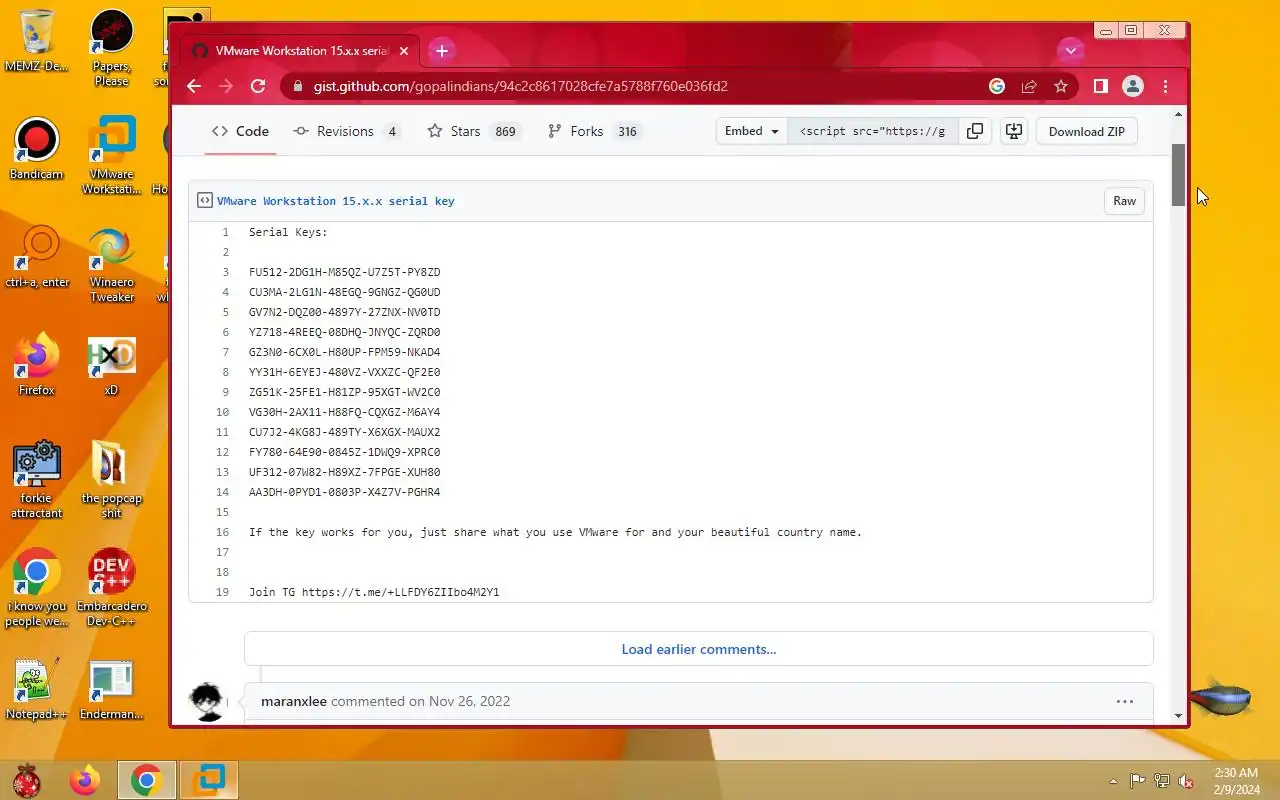Open 'VMware Workstation 15.x.x serial key' file link

click(336, 201)
